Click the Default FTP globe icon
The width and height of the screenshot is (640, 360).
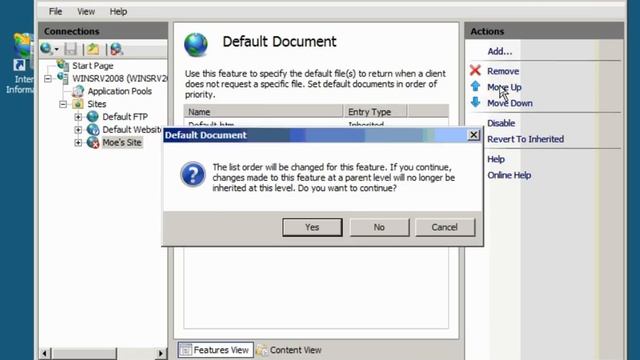[x=93, y=117]
